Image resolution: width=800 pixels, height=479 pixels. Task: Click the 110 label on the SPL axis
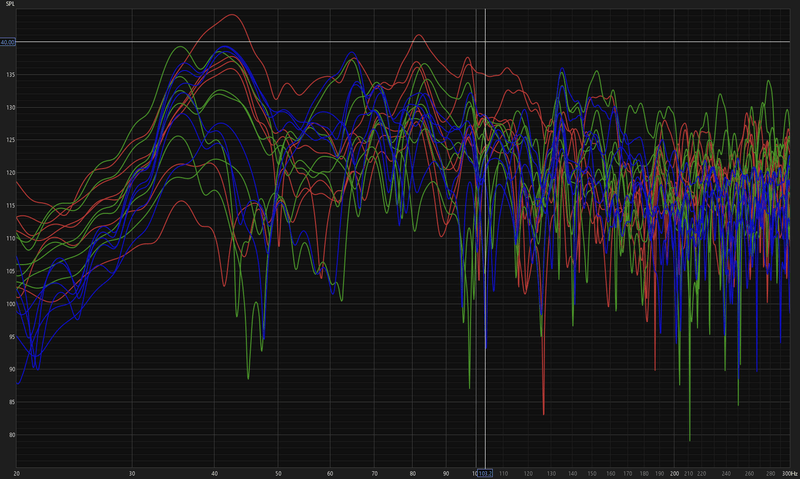coord(11,238)
